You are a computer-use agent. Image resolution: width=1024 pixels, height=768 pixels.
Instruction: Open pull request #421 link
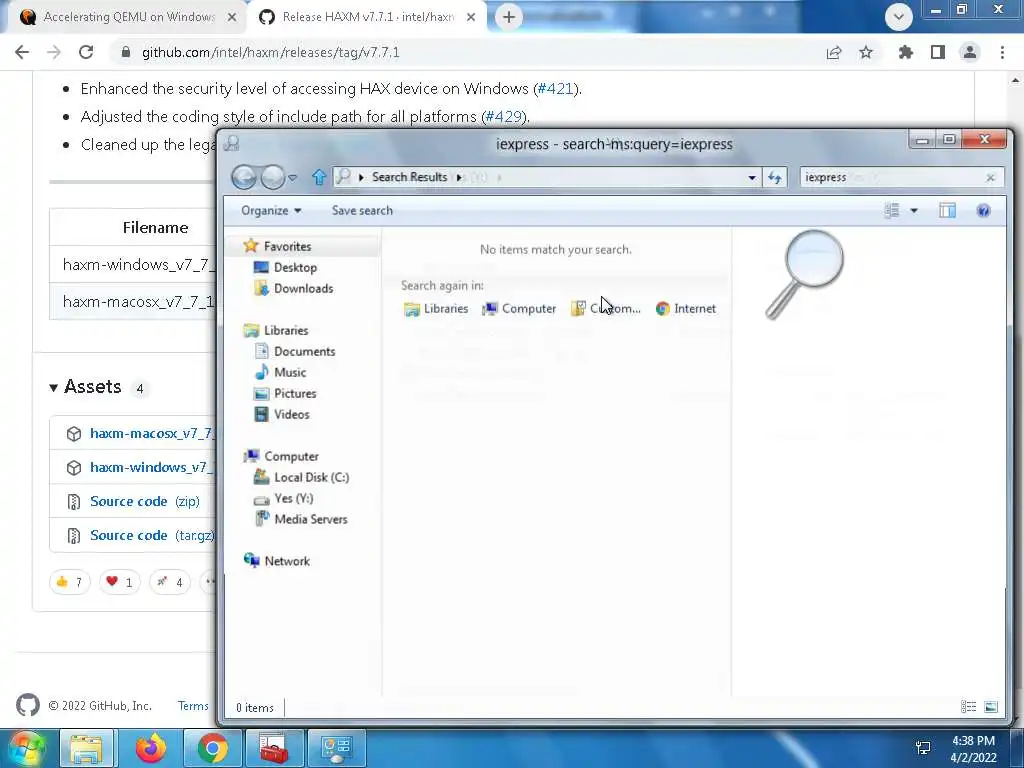555,89
